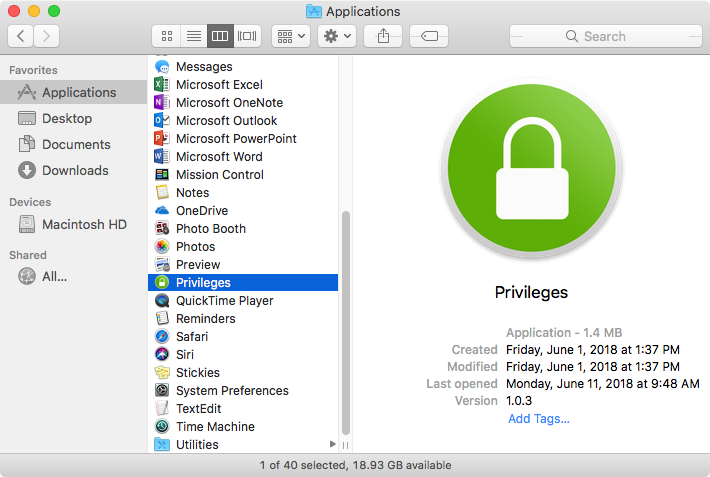Click the TextEdit app icon
Image resolution: width=710 pixels, height=477 pixels.
click(162, 409)
